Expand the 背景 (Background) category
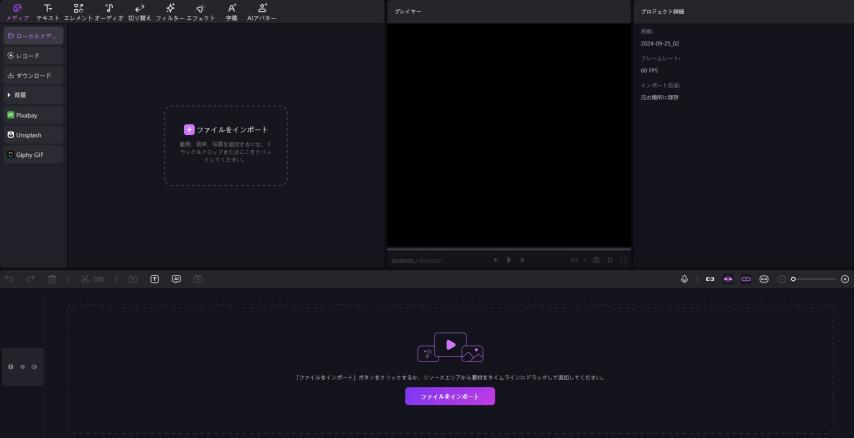Image resolution: width=854 pixels, height=438 pixels. point(33,95)
